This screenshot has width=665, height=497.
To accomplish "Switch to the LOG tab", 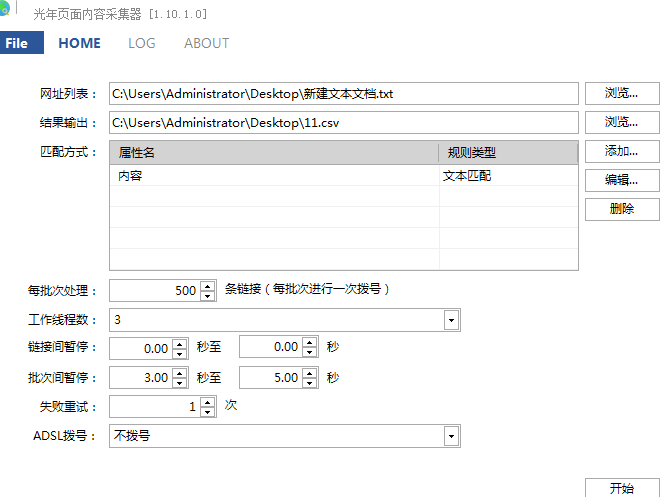I will click(x=142, y=43).
